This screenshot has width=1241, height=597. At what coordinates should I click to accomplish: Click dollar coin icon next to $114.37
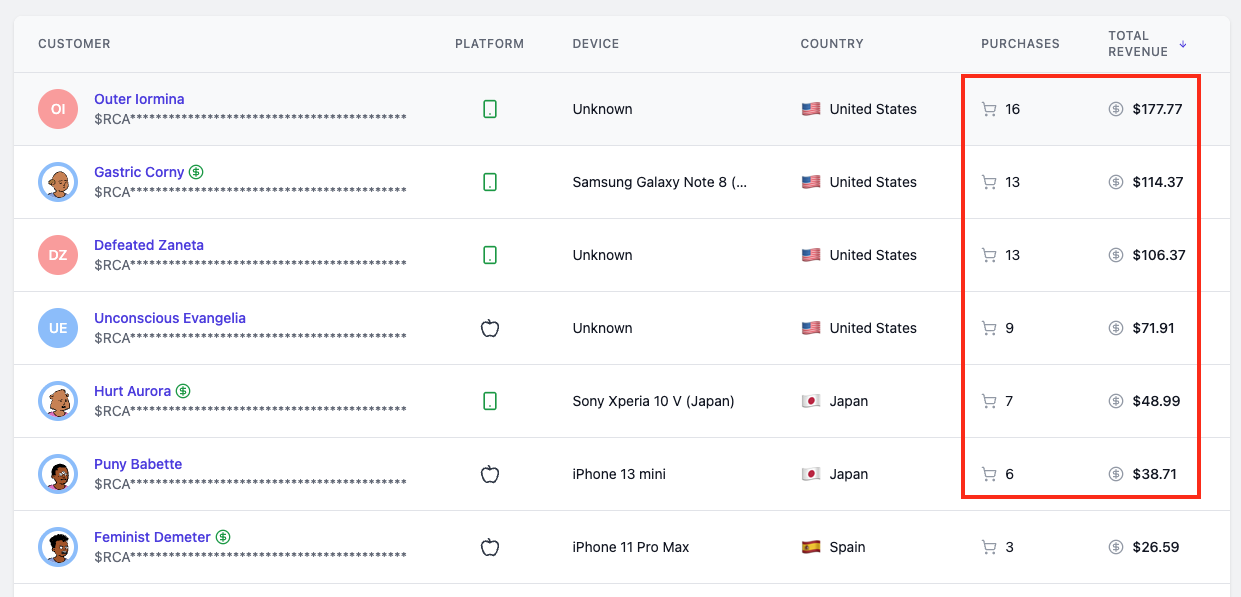click(1116, 182)
